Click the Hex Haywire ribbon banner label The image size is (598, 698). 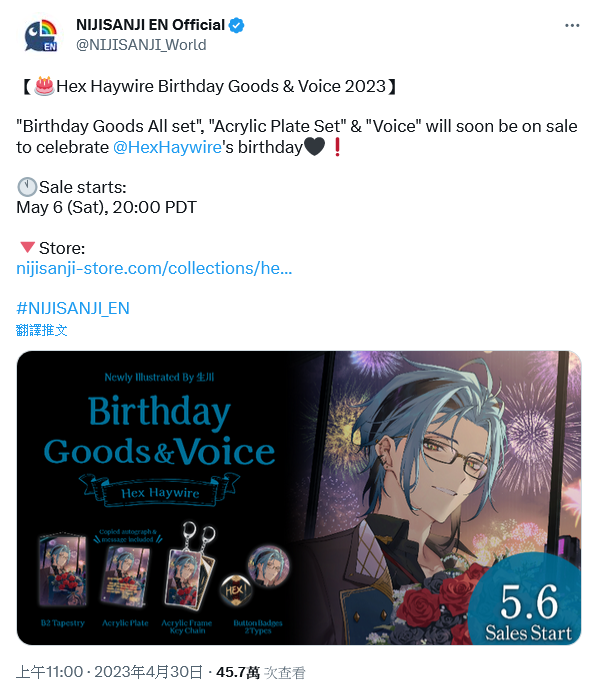click(x=160, y=492)
